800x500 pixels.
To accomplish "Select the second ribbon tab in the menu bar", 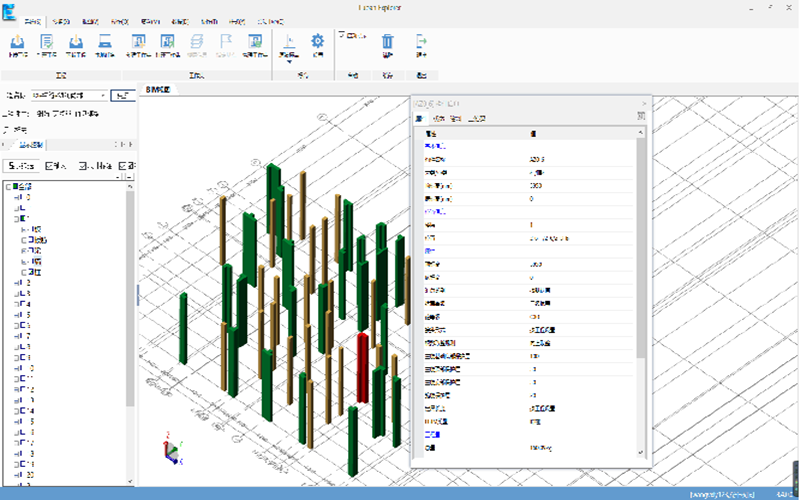I will pyautogui.click(x=61, y=22).
